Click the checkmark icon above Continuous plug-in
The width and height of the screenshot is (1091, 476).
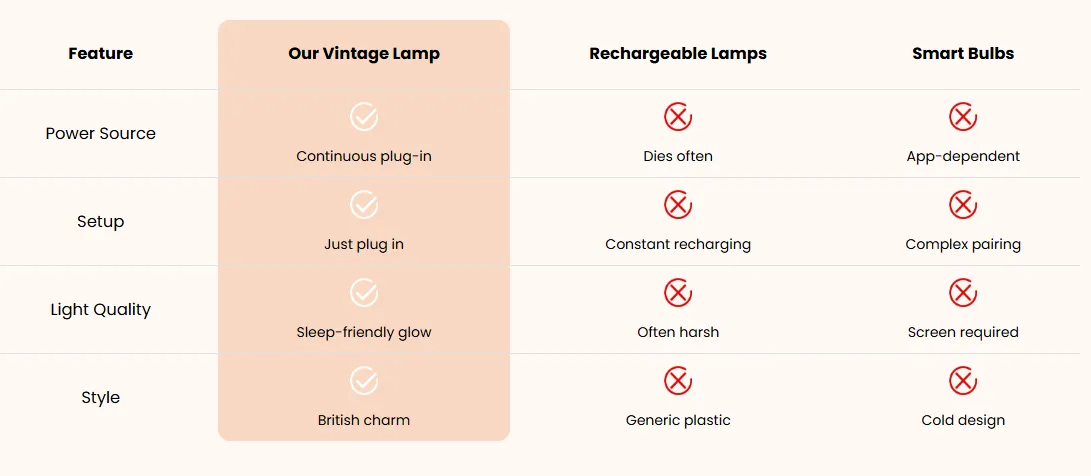(x=364, y=116)
